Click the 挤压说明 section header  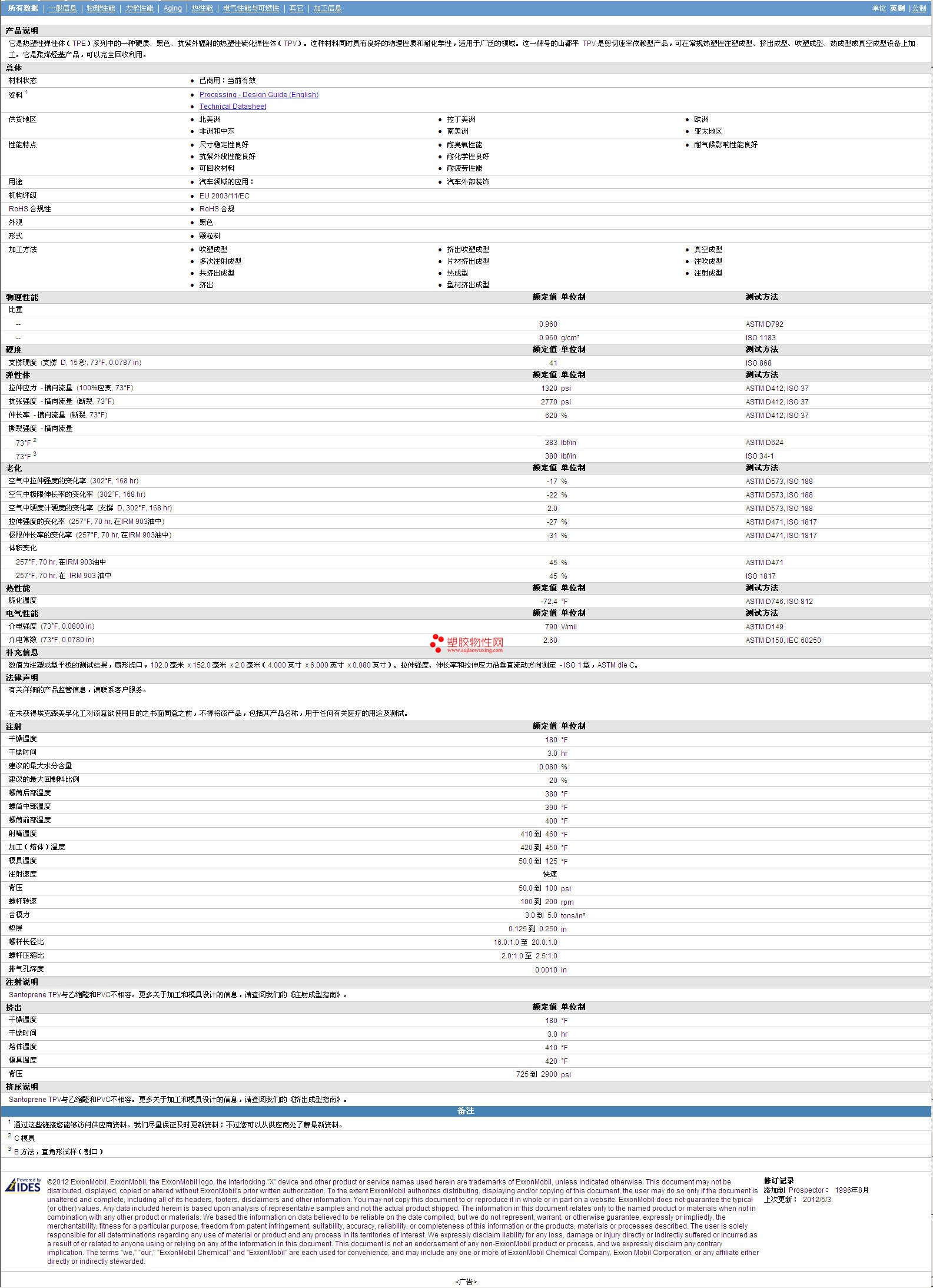[22, 1087]
